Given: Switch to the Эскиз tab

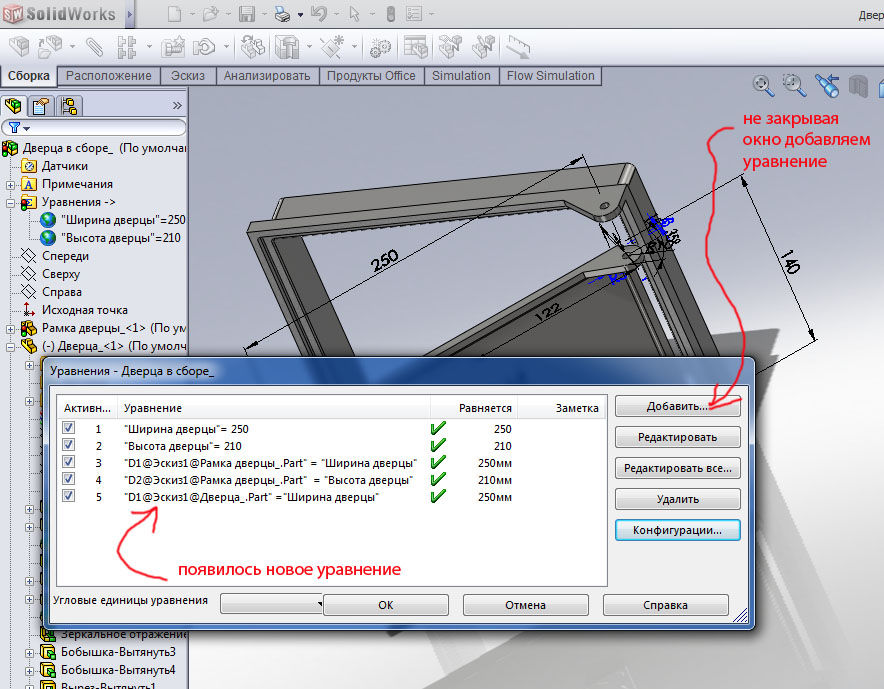Looking at the screenshot, I should click(x=187, y=76).
